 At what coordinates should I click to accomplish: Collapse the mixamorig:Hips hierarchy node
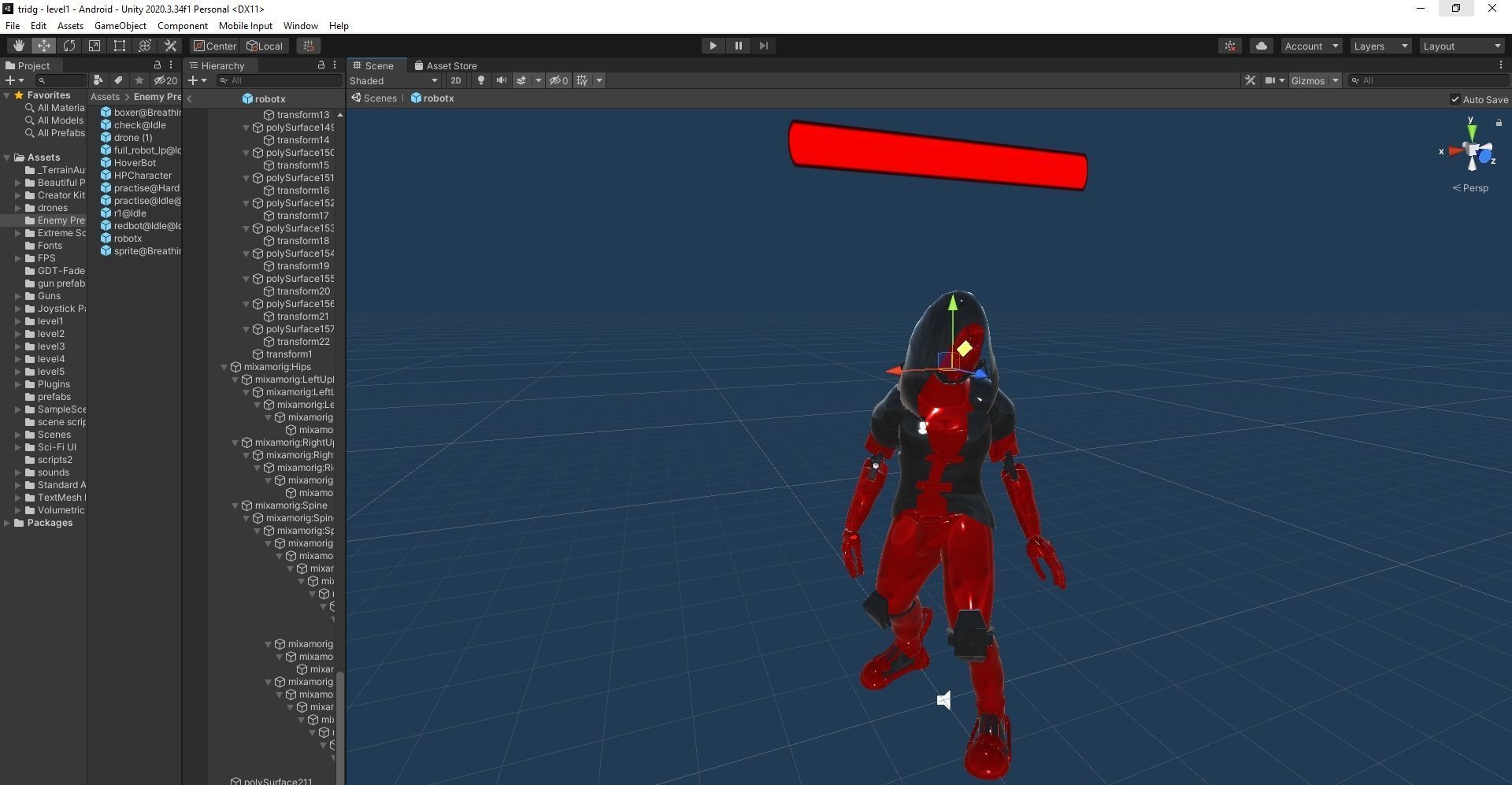coord(224,367)
